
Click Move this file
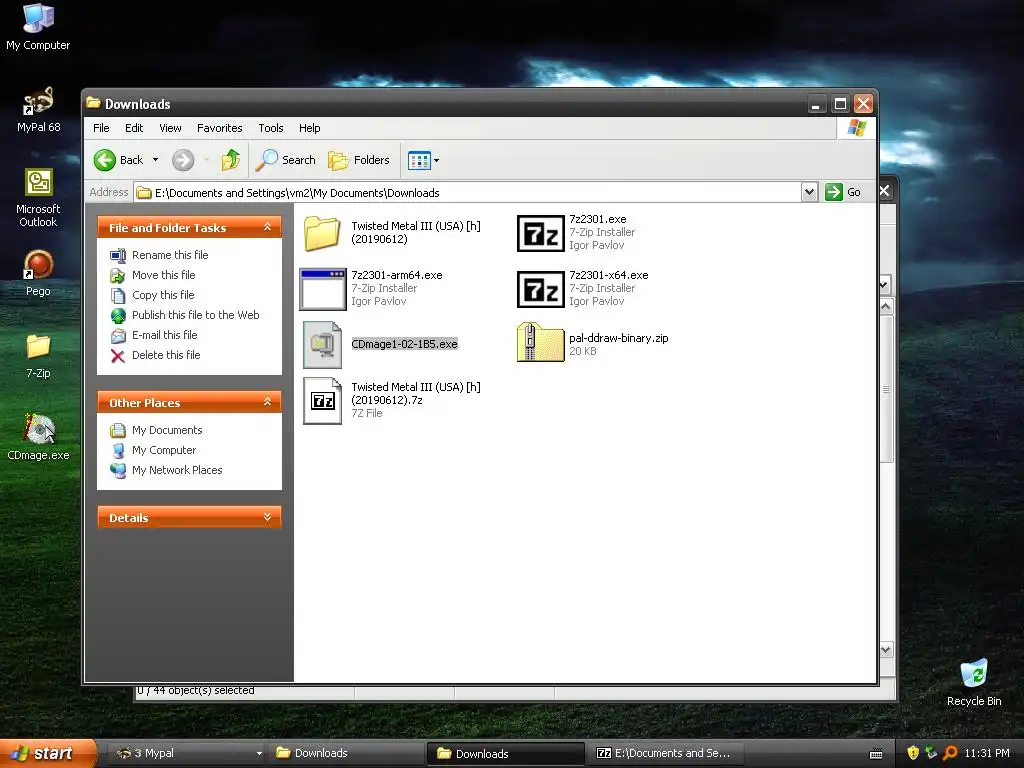tap(163, 275)
